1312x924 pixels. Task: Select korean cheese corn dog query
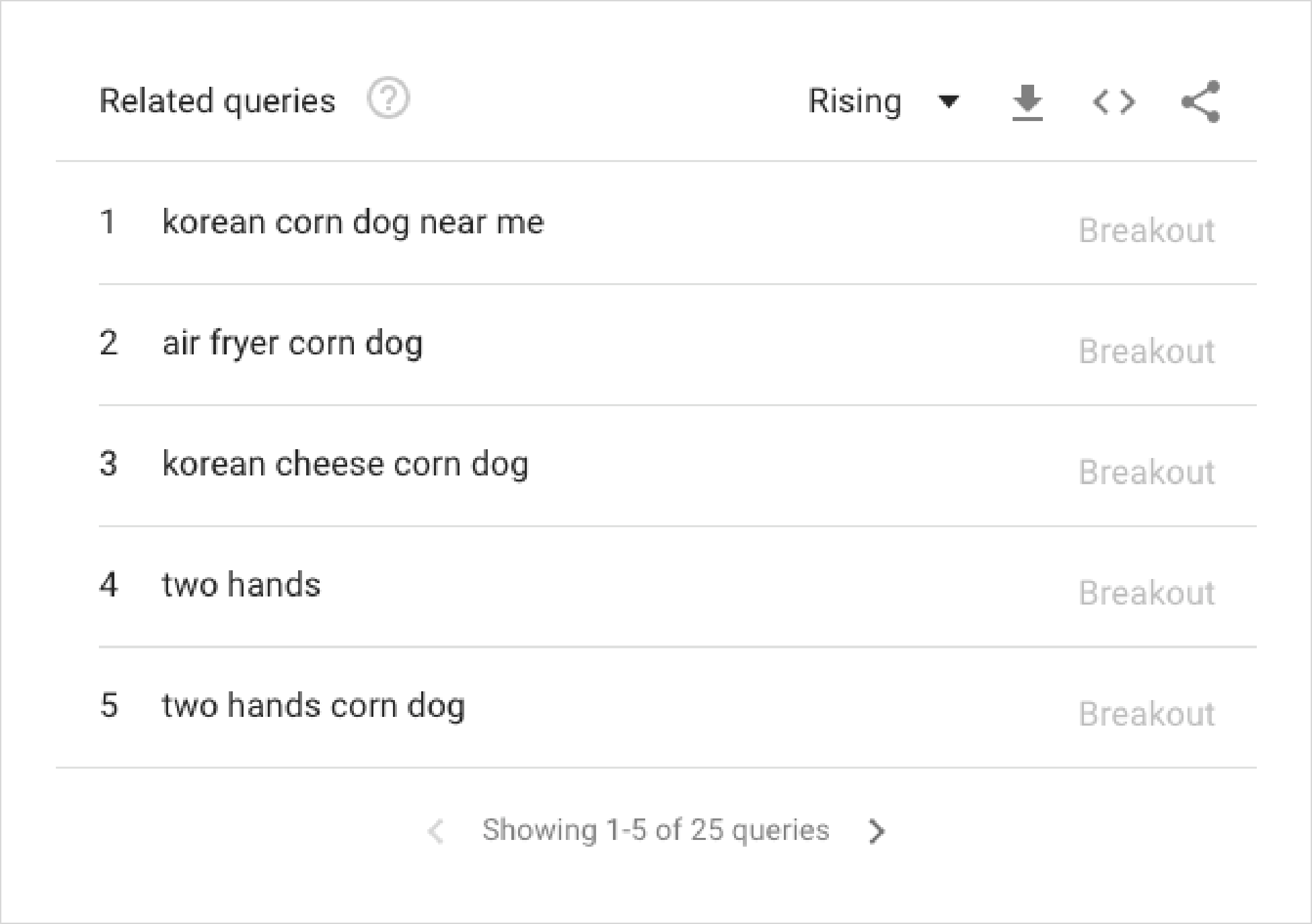(x=346, y=465)
